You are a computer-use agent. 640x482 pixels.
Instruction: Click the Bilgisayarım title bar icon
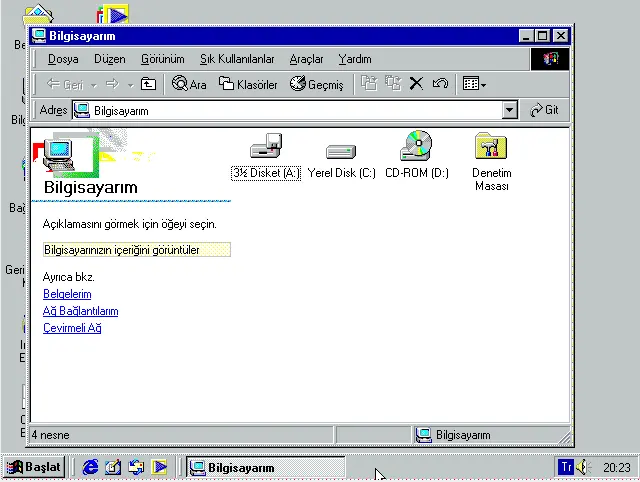click(x=39, y=36)
